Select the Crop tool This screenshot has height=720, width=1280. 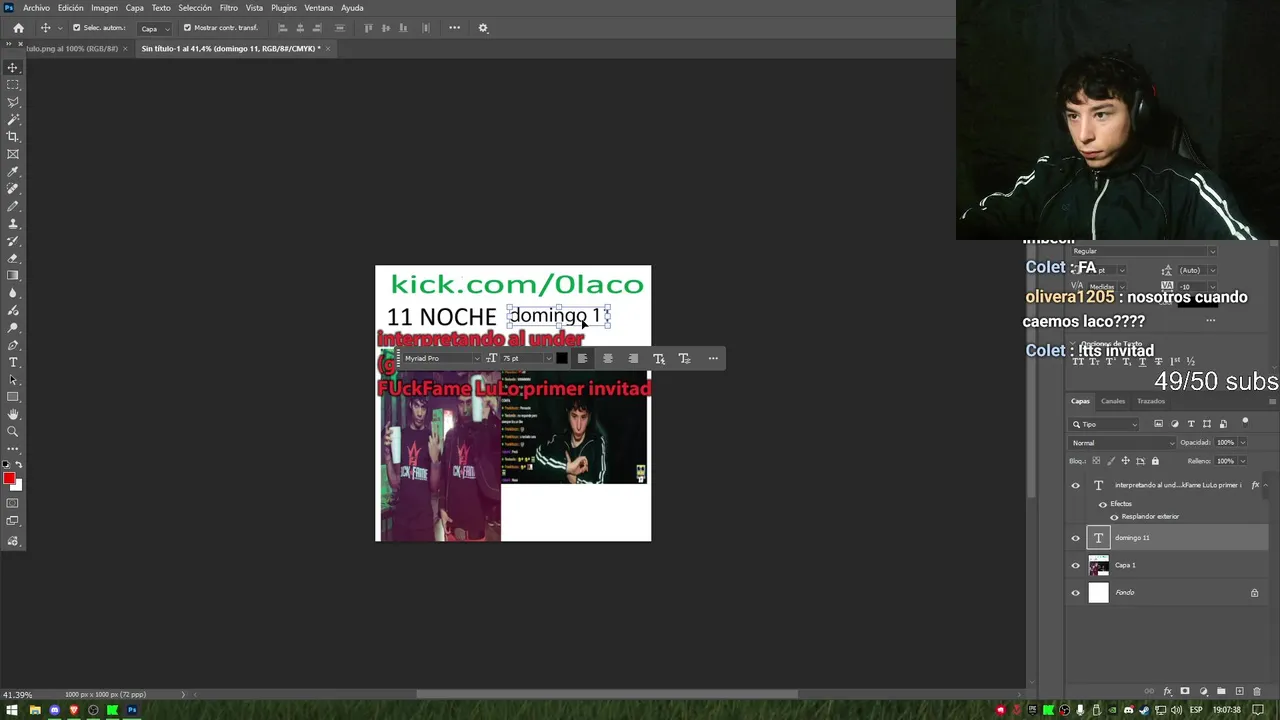pos(13,136)
